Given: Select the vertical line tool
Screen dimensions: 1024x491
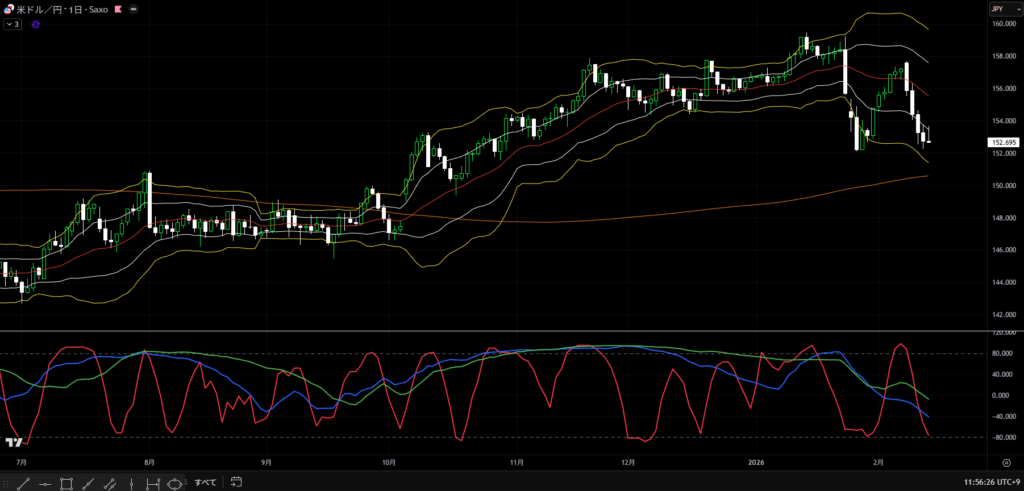Looking at the screenshot, I should click(133, 483).
